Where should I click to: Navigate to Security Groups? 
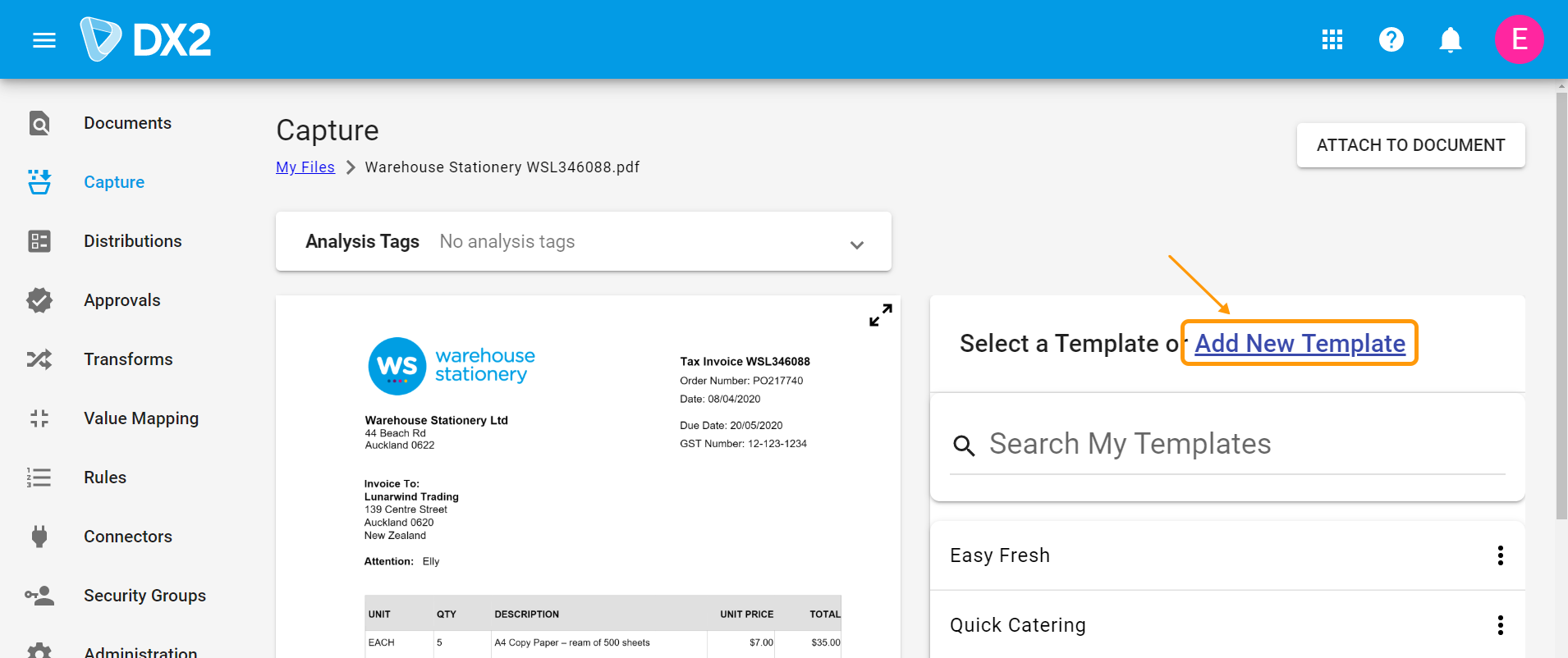point(144,596)
